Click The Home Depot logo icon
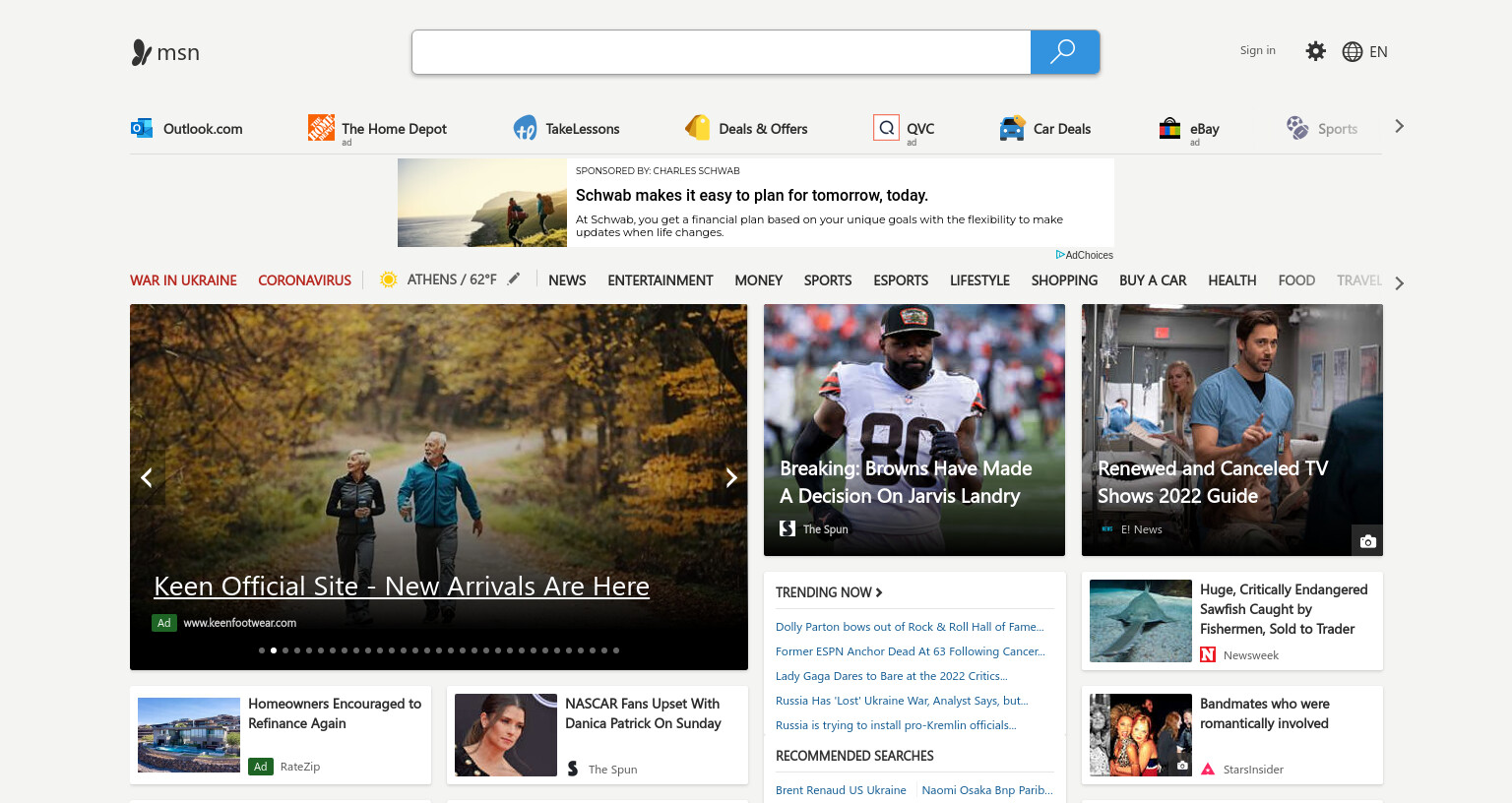The height and width of the screenshot is (803, 1512). coord(321,127)
